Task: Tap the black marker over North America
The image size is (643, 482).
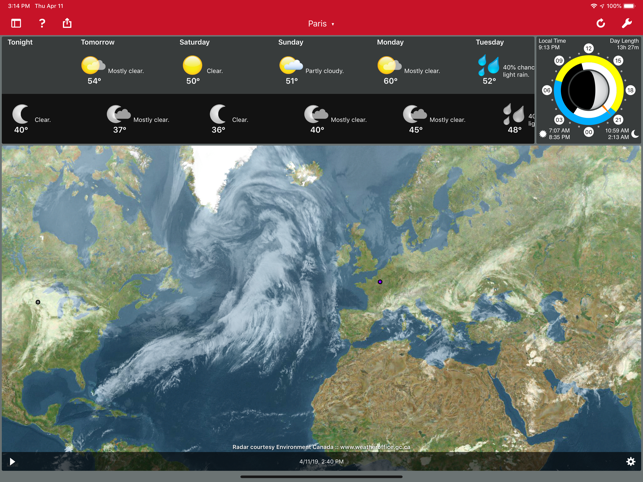Action: point(38,302)
